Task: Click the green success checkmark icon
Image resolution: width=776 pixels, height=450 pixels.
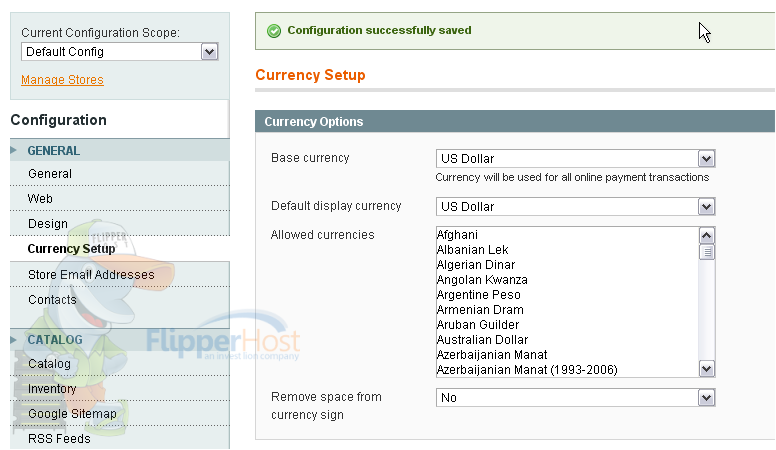Action: [x=274, y=31]
